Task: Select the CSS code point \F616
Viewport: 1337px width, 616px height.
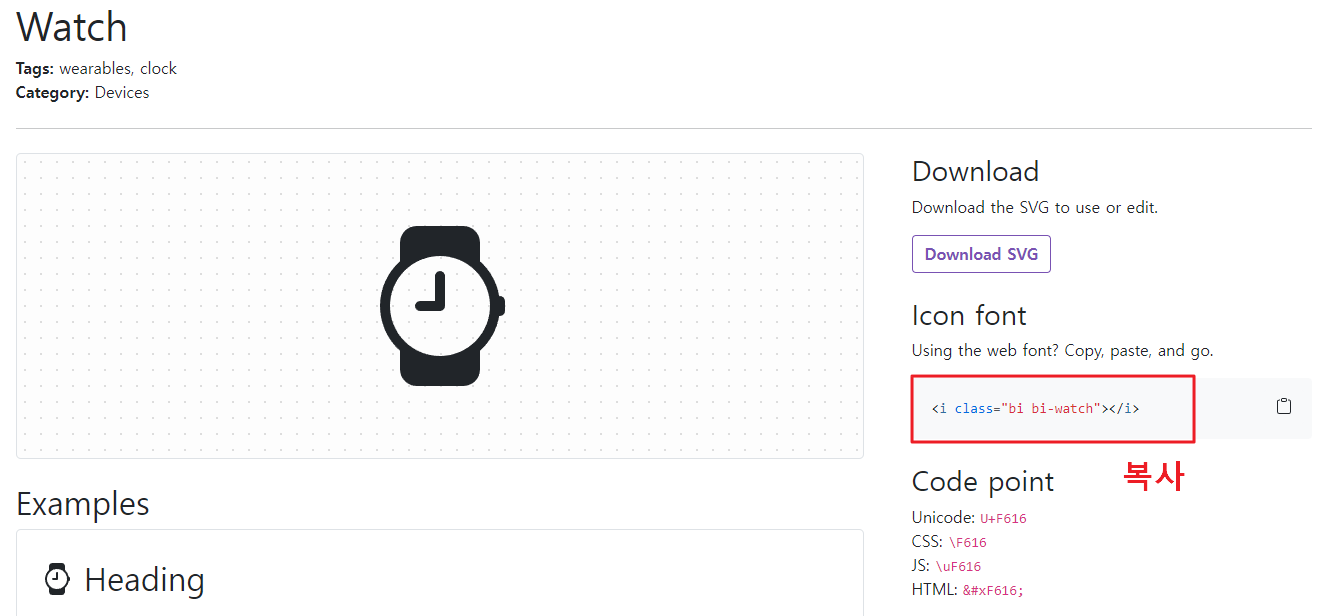Action: (x=969, y=542)
